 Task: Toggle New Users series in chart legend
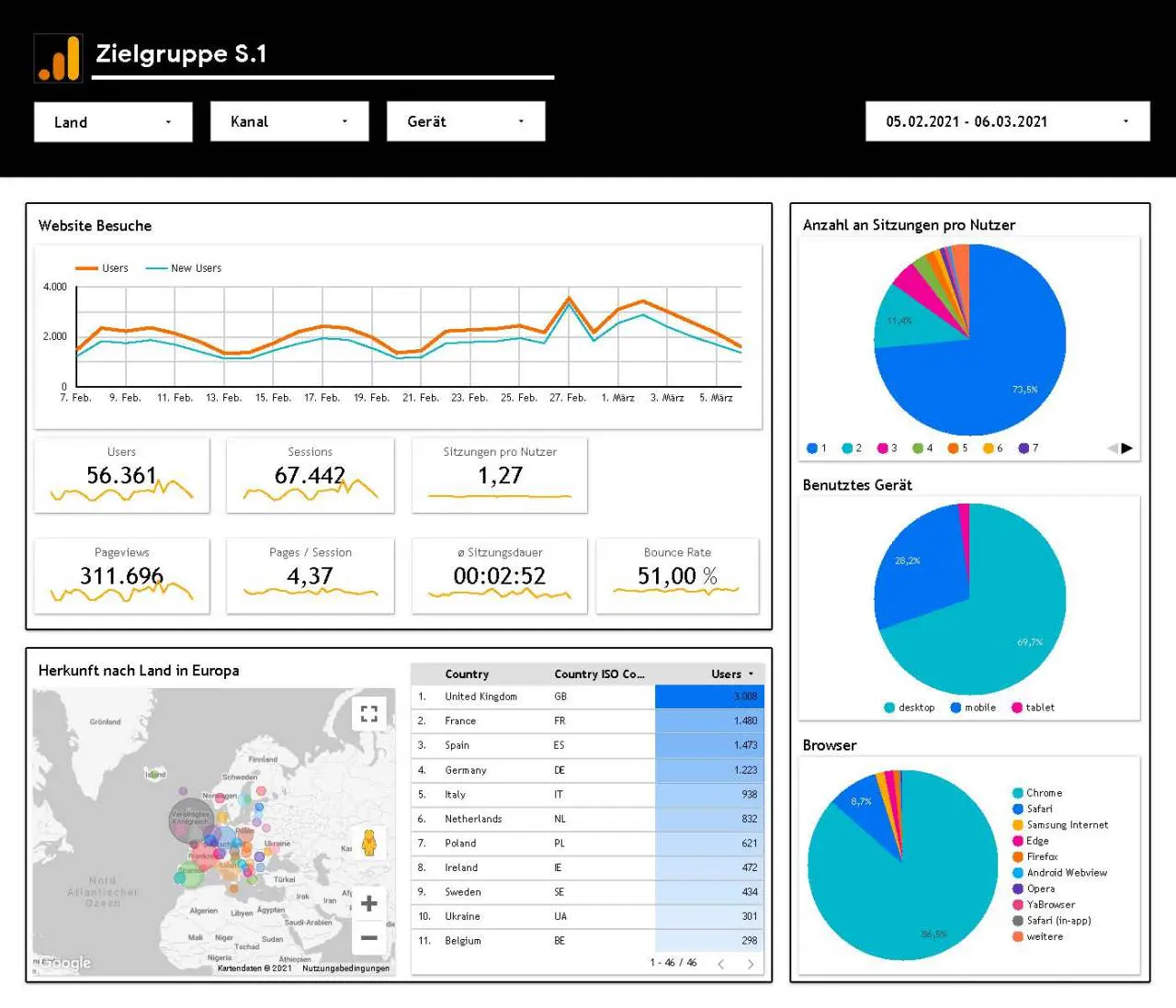tap(183, 268)
